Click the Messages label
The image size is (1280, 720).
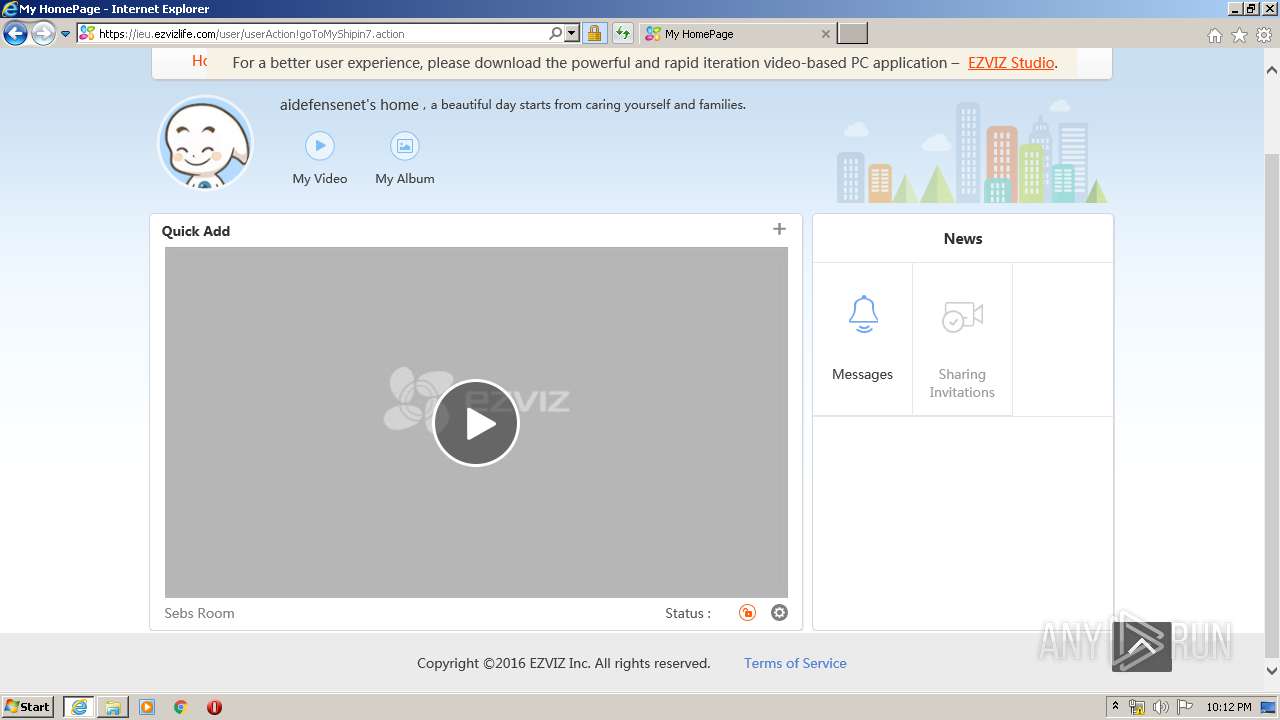(862, 374)
